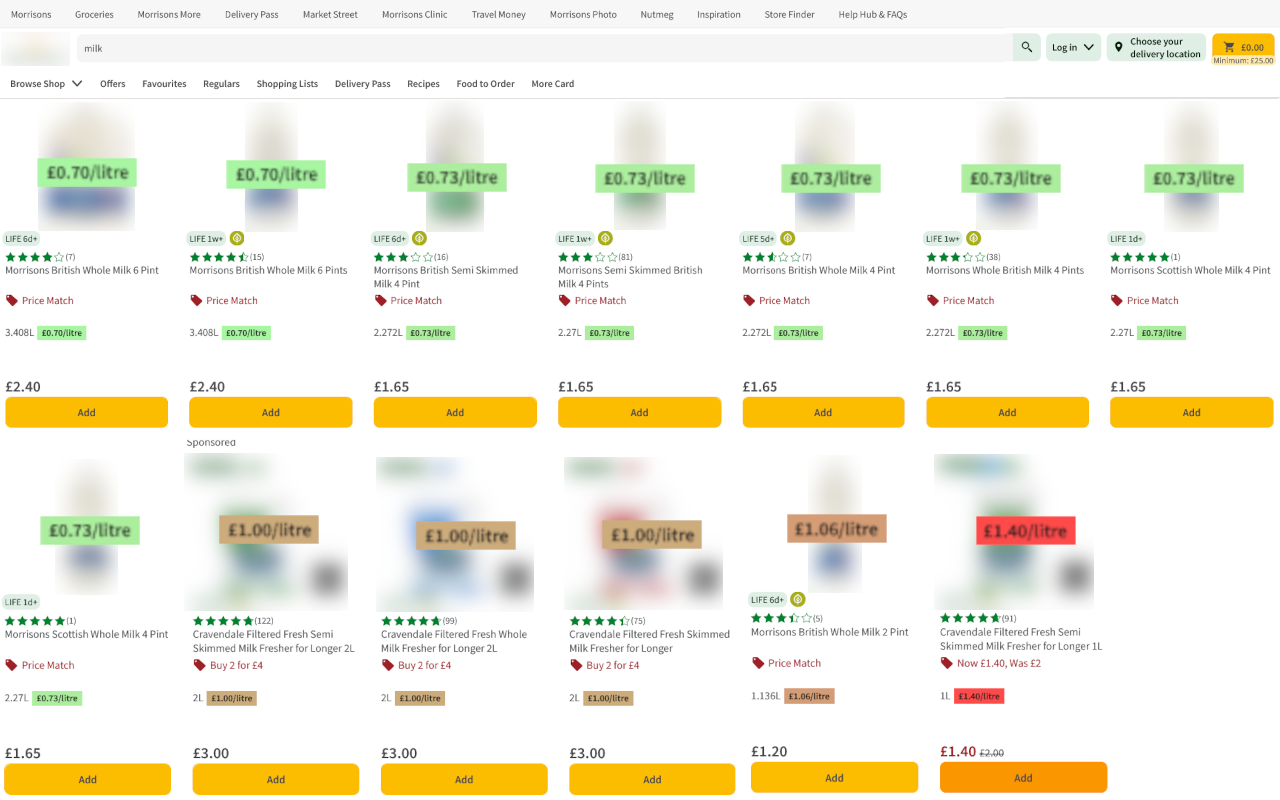Click the Morrisons logo at top left
The image size is (1280, 800).
click(x=35, y=48)
